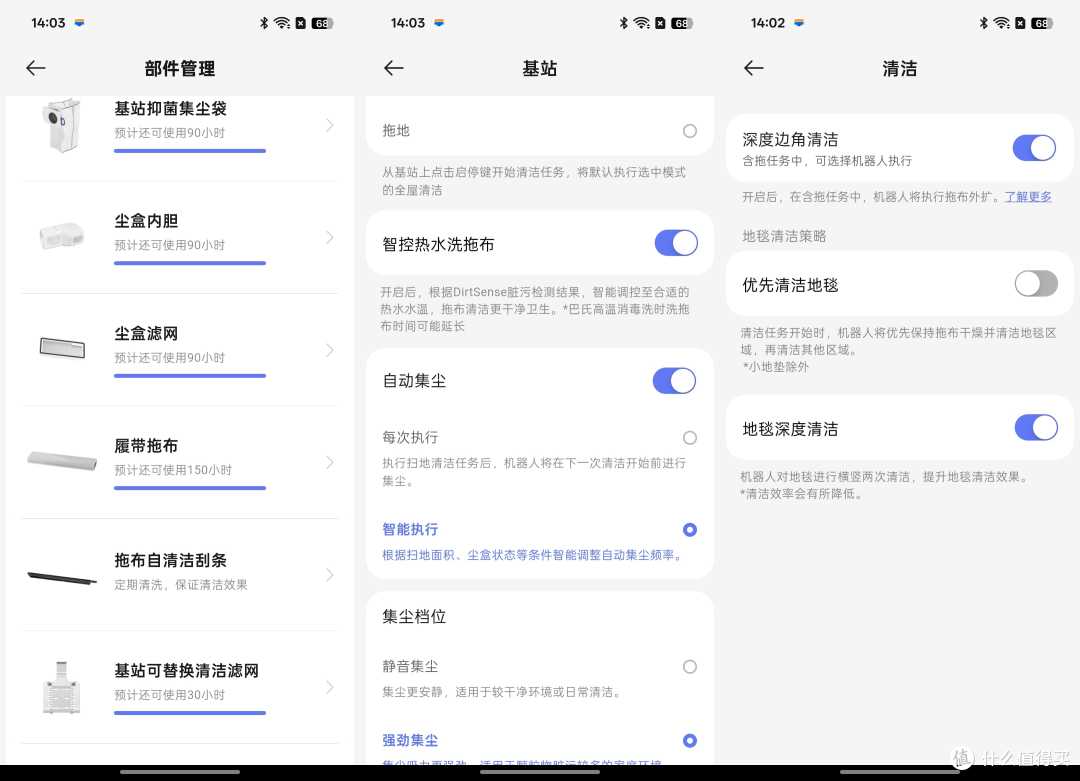Tap the 尘盒内胆 part image
The height and width of the screenshot is (781, 1080).
(x=61, y=236)
